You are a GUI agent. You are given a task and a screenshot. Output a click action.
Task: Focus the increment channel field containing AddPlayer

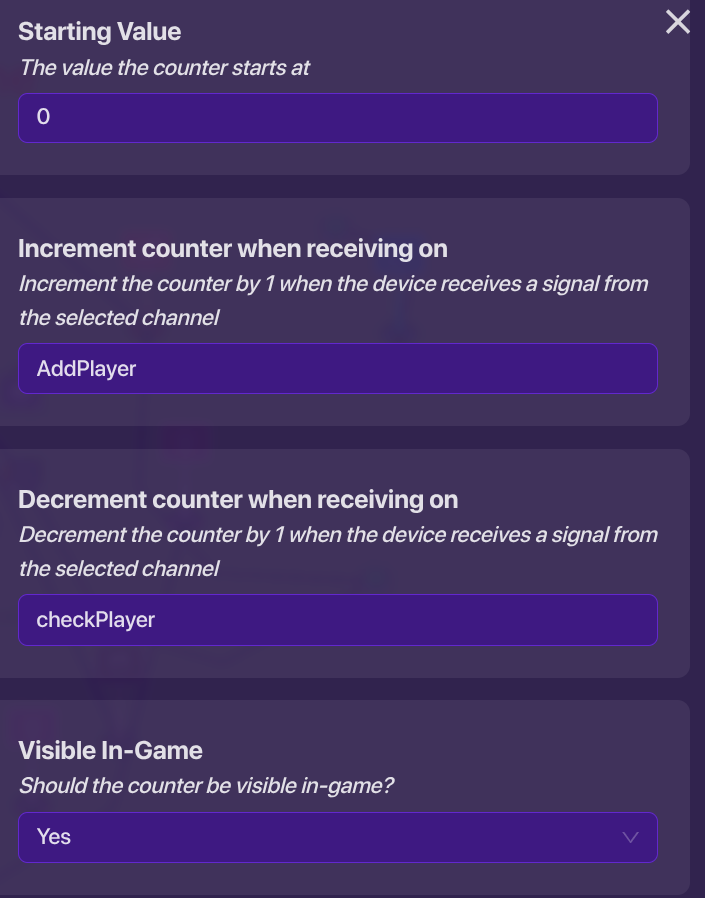click(x=337, y=369)
